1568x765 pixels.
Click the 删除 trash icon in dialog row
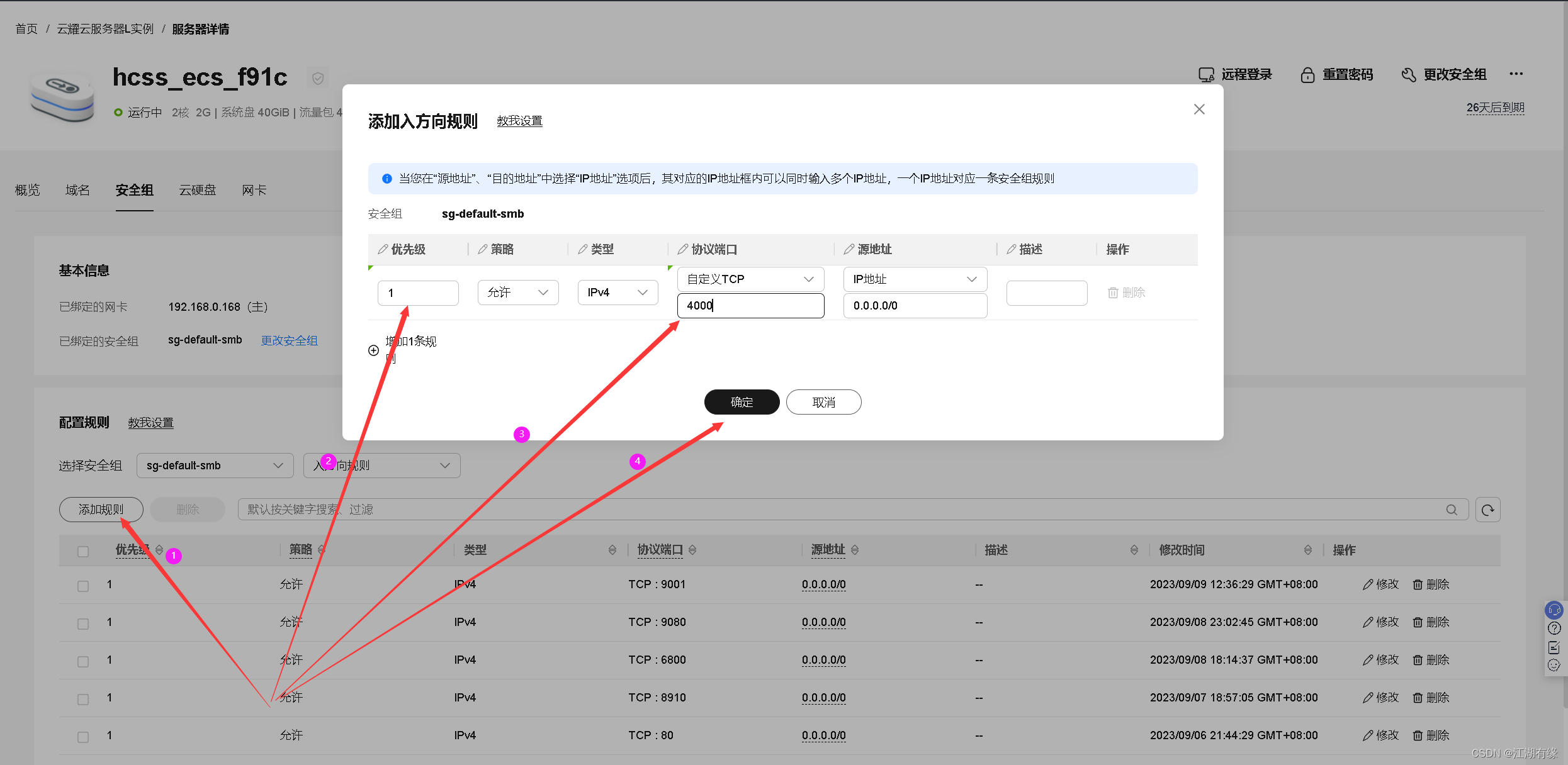[x=1113, y=293]
